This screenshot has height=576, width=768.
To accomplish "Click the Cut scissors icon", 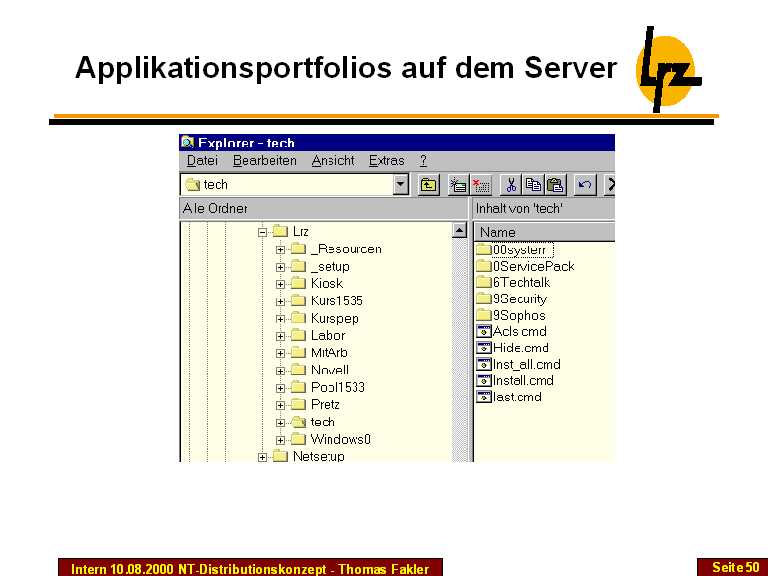I will 511,185.
